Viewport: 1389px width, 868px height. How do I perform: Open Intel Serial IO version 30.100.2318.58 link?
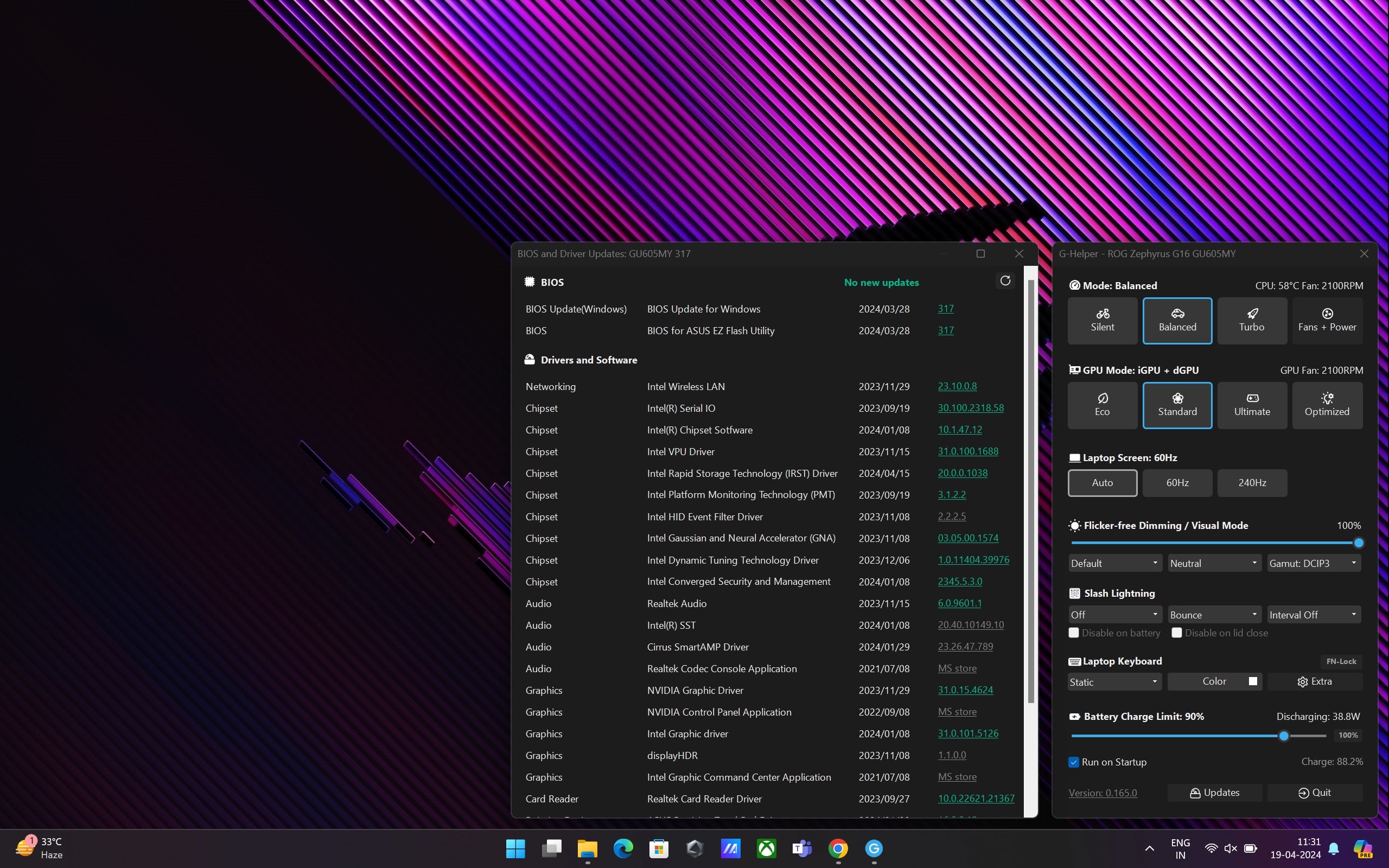(971, 408)
